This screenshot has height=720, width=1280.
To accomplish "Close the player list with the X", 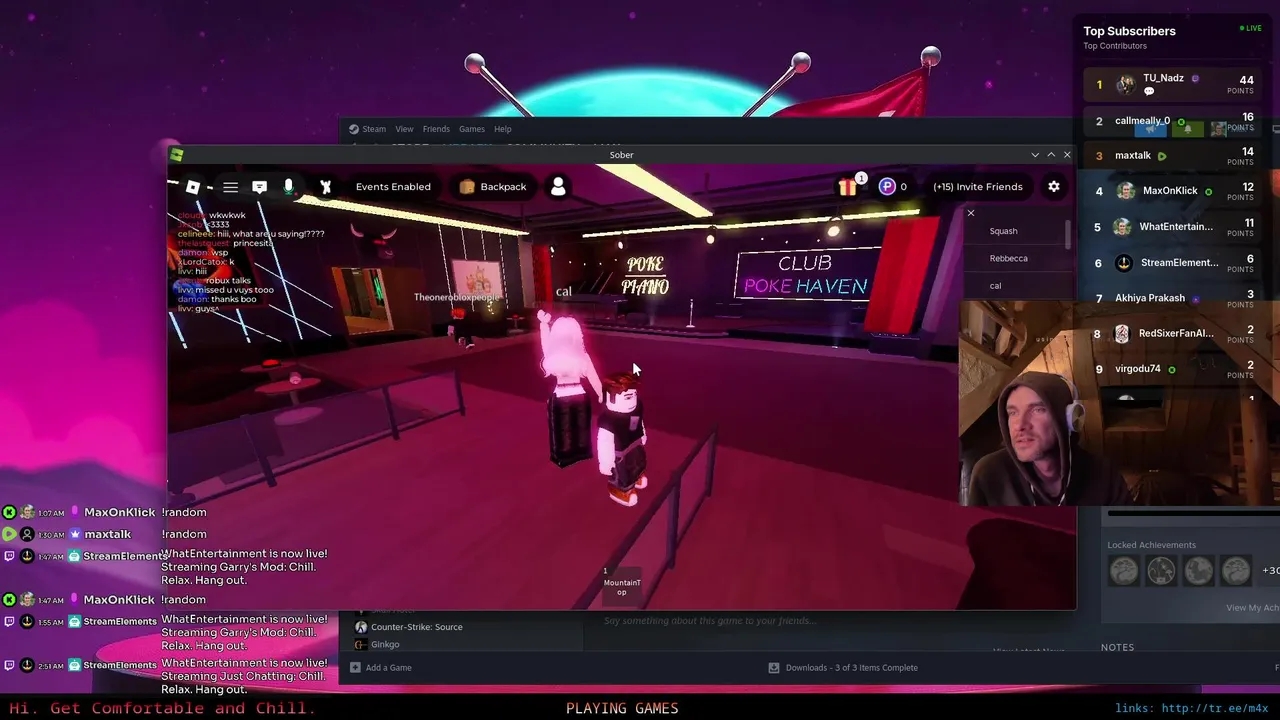I will 970,213.
